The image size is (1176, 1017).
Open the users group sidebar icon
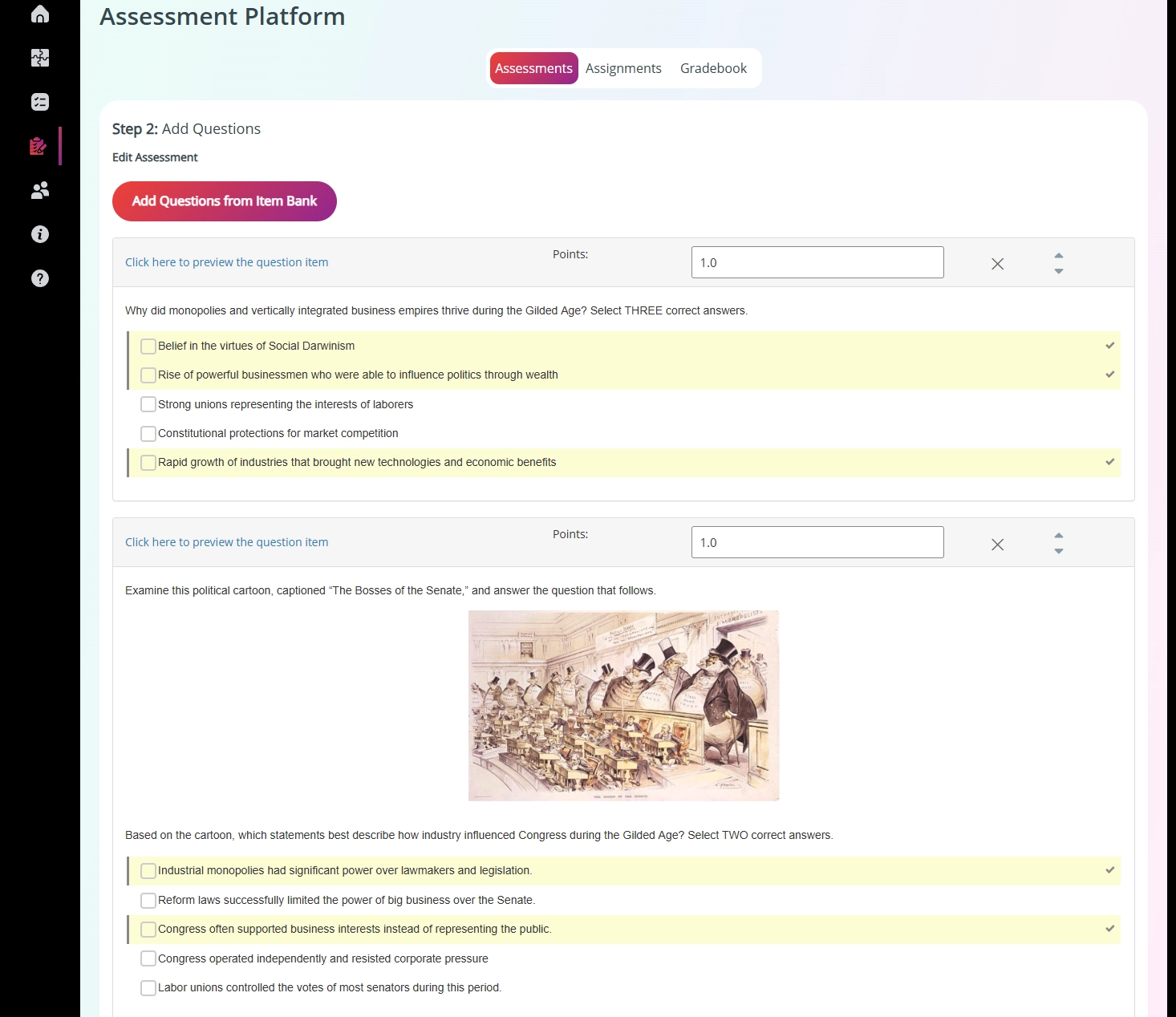click(x=39, y=190)
